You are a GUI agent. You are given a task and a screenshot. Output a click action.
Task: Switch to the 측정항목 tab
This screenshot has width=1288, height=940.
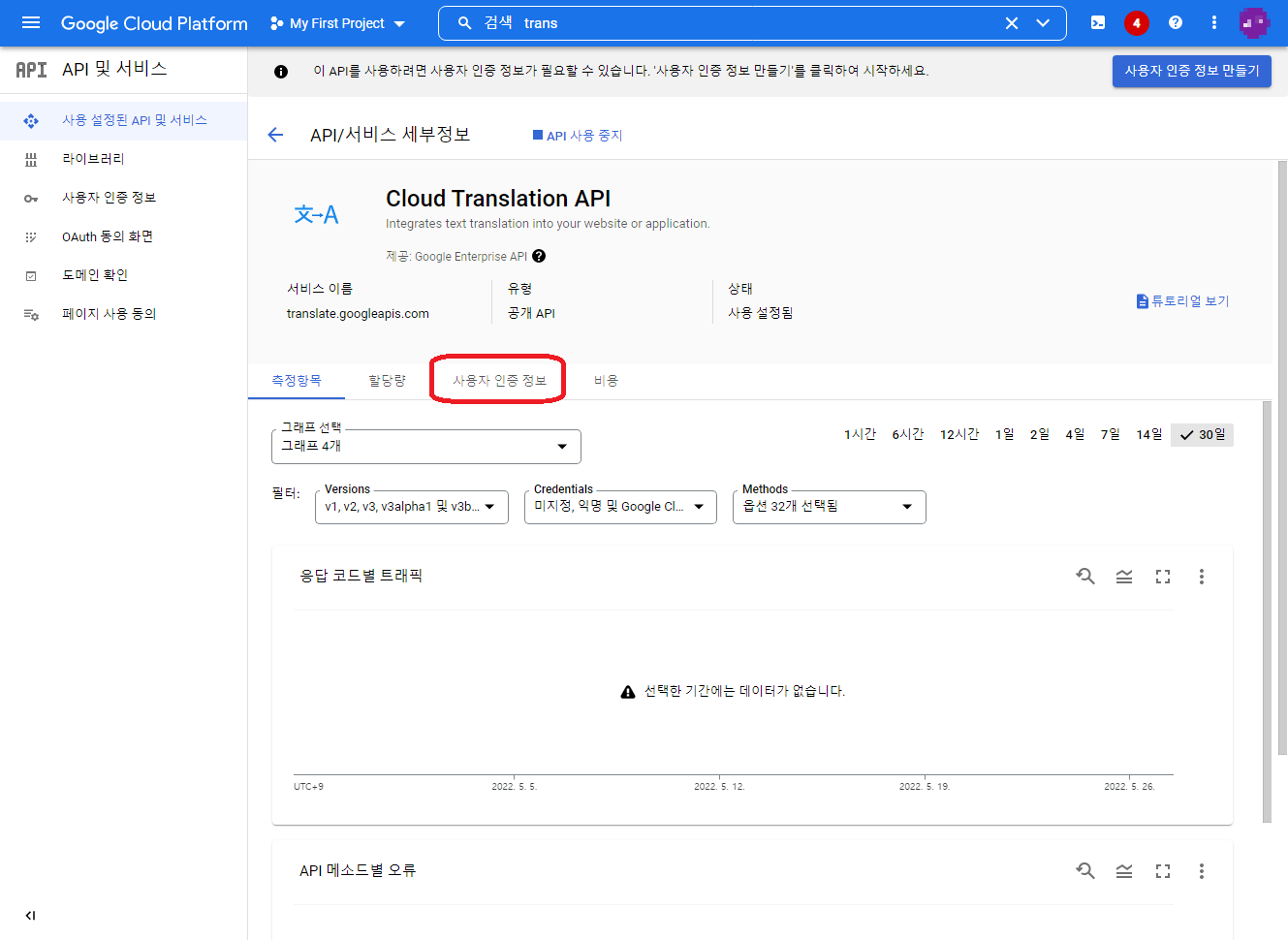click(297, 381)
